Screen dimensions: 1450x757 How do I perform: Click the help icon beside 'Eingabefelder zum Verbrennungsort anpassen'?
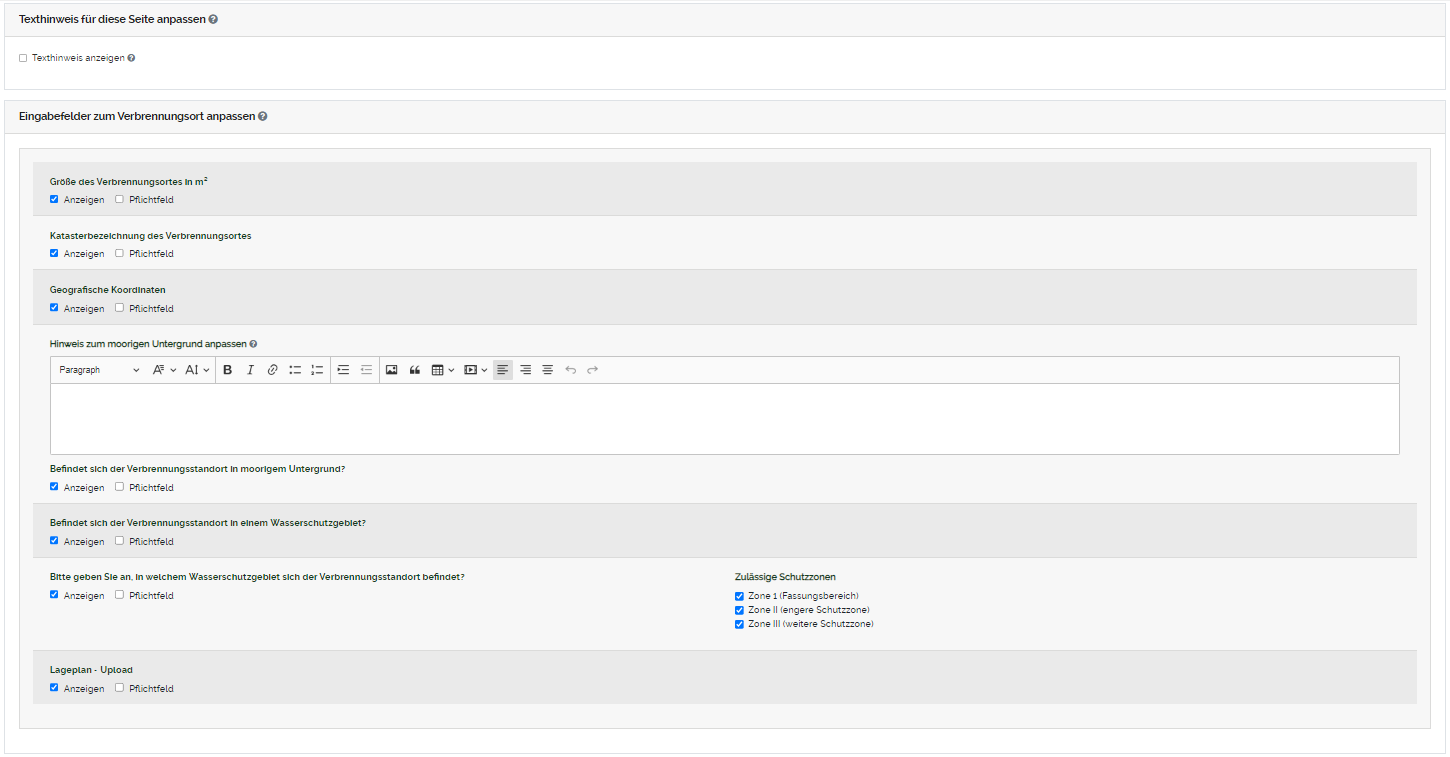tap(263, 116)
